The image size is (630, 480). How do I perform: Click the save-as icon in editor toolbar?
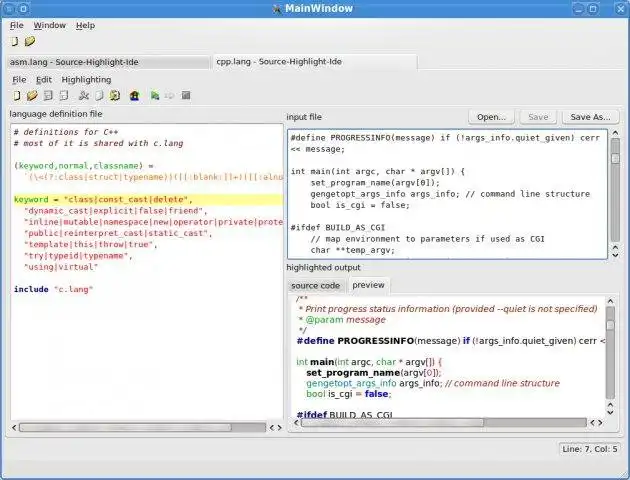pos(64,96)
